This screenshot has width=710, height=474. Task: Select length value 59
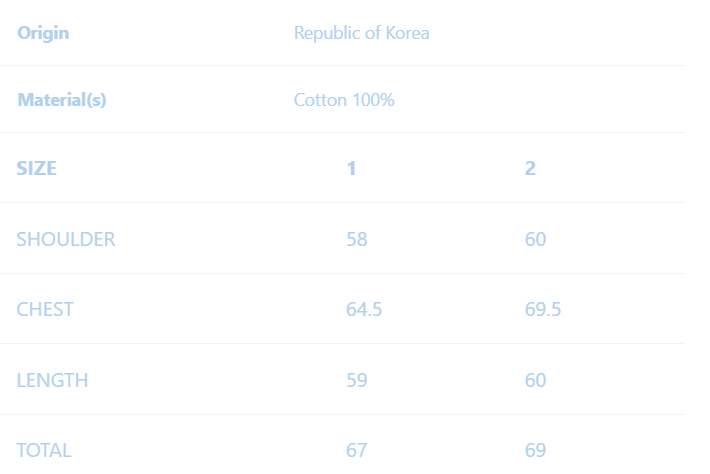[x=357, y=380]
